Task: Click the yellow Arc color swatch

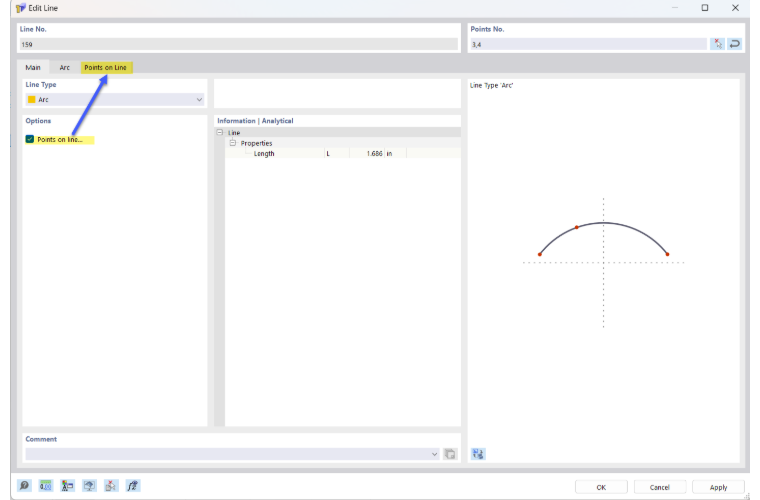Action: (32, 99)
